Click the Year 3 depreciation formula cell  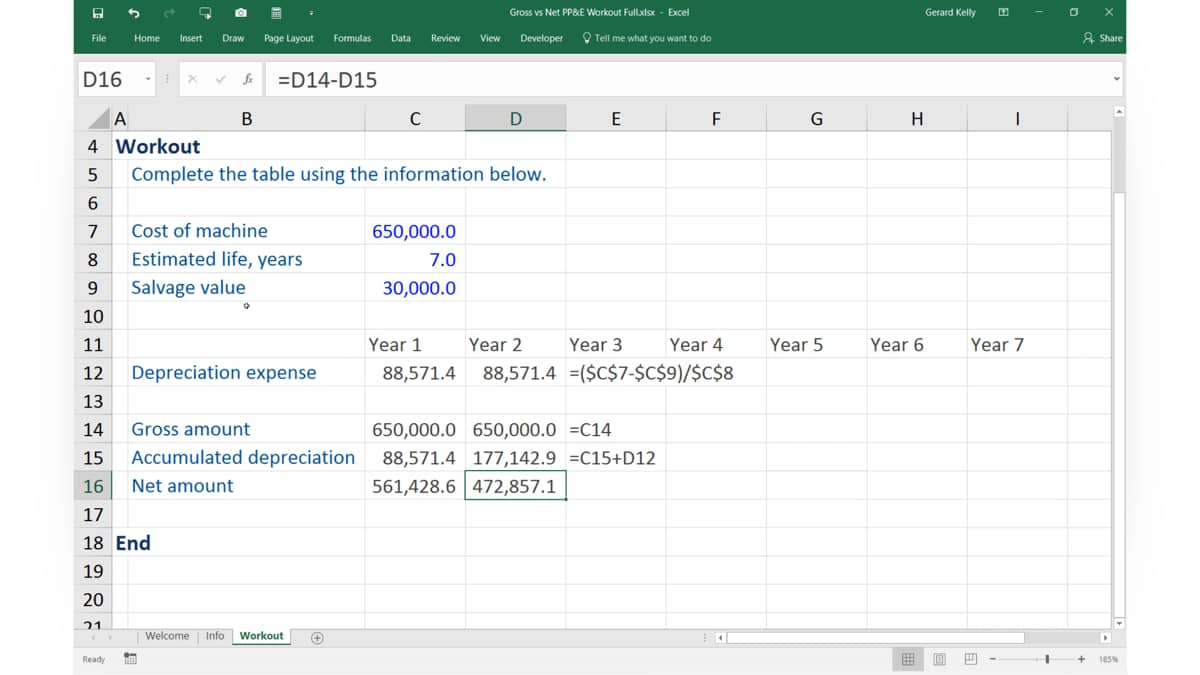pyautogui.click(x=615, y=373)
